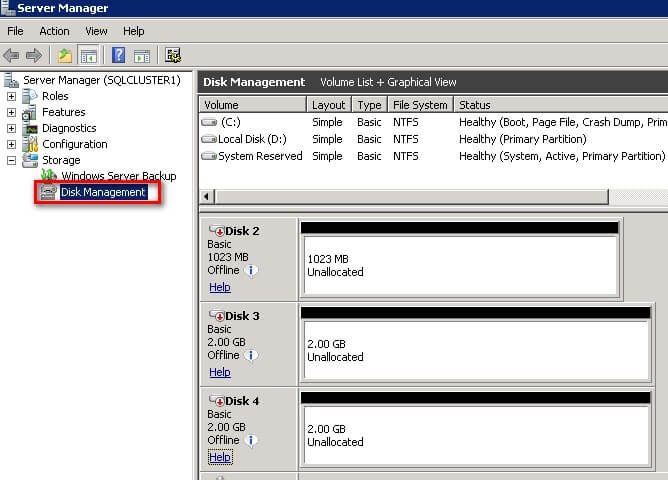Expand the Roles tree node
Screen dimensions: 668x480
click(x=12, y=96)
